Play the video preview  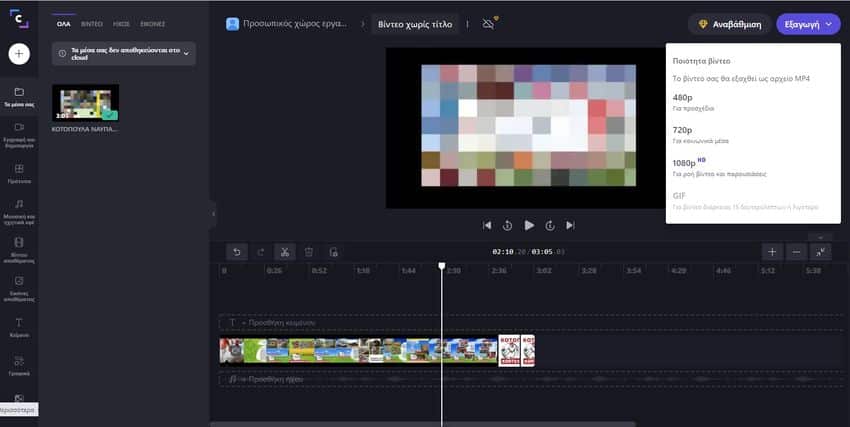pyautogui.click(x=529, y=225)
